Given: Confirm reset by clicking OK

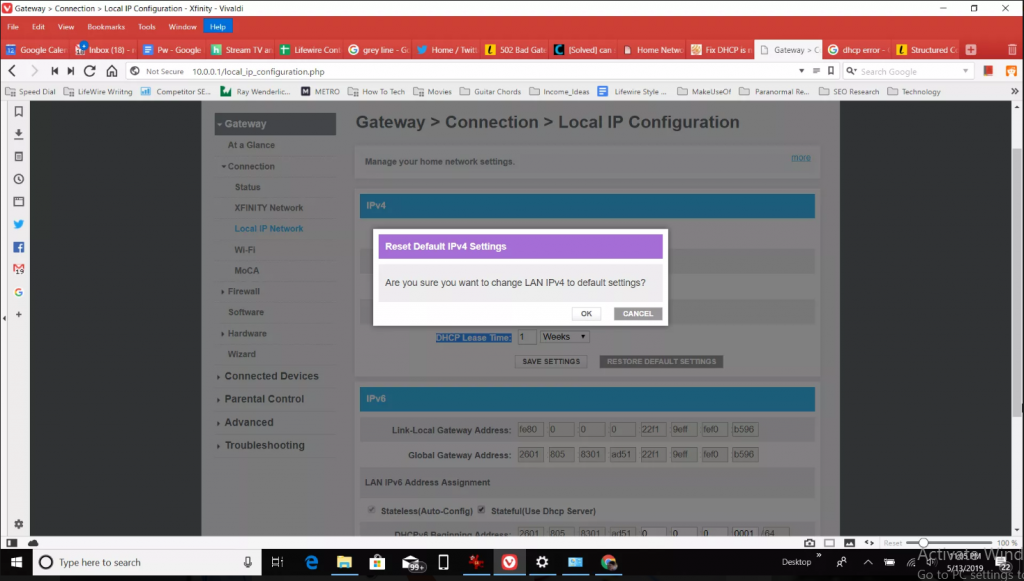Looking at the screenshot, I should click(586, 314).
